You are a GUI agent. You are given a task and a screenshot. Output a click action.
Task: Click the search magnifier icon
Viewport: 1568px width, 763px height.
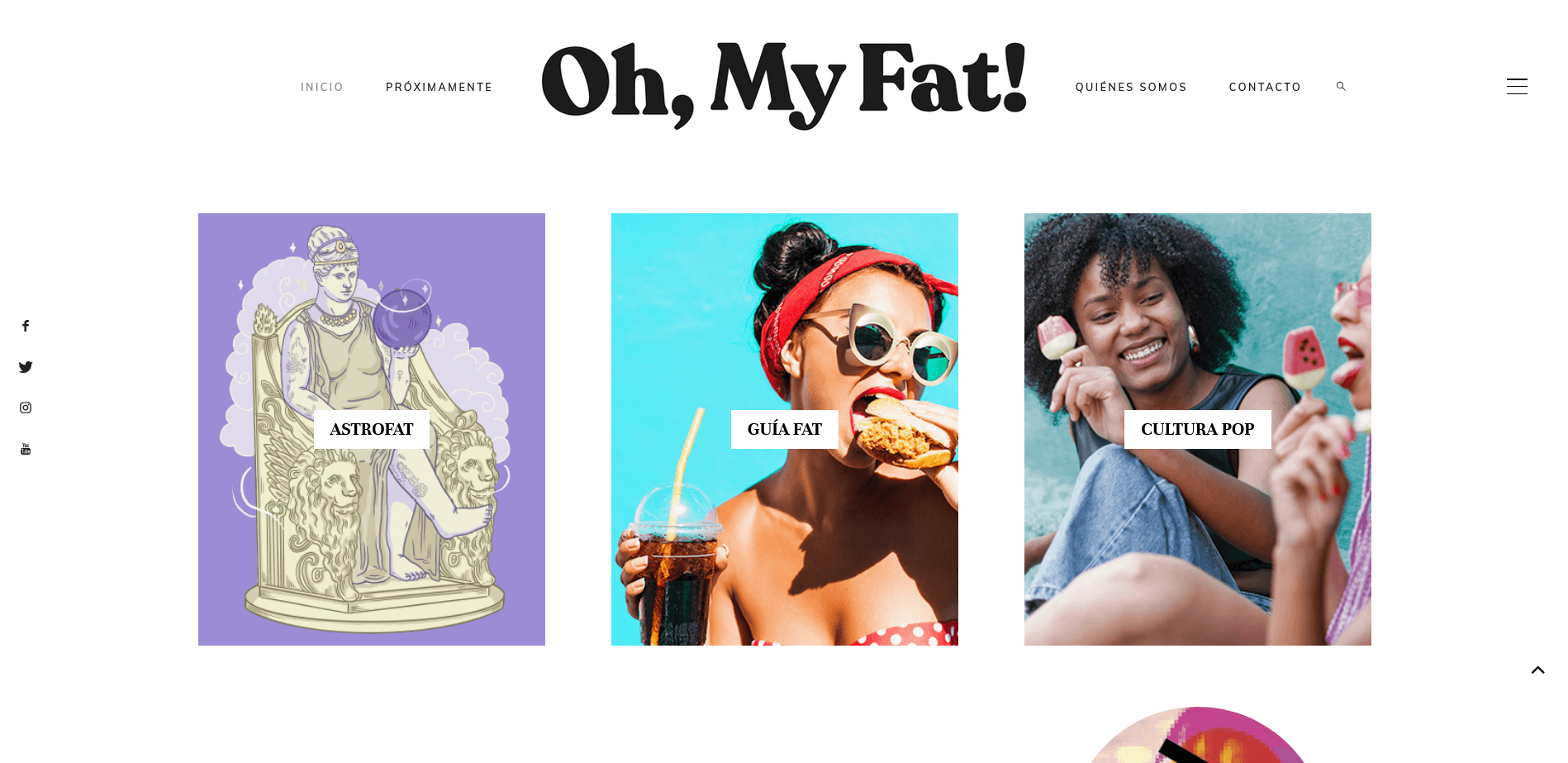(1341, 86)
